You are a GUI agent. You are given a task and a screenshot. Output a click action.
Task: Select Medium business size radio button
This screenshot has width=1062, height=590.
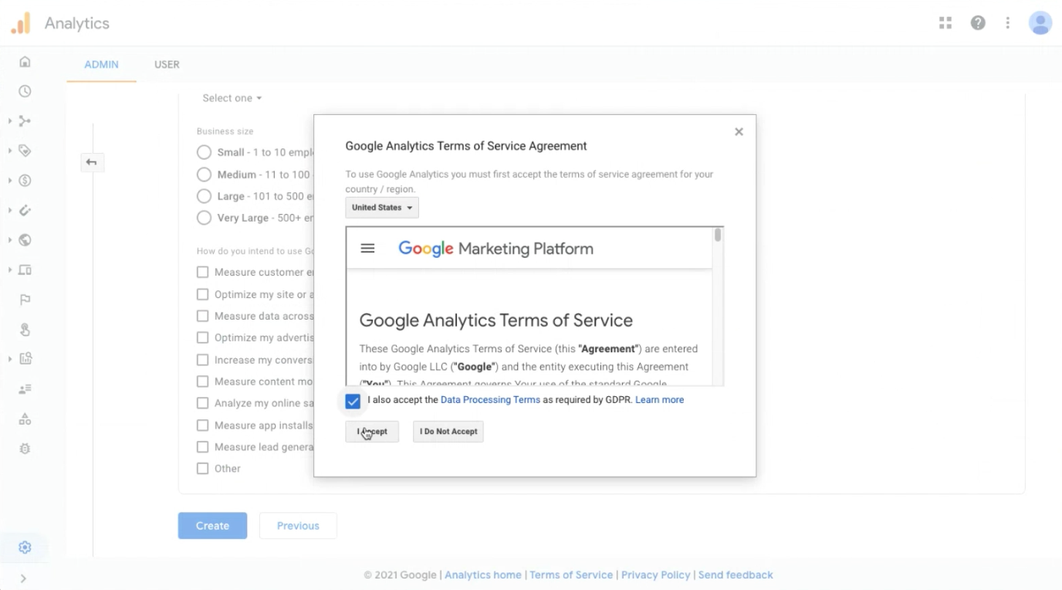coord(204,175)
